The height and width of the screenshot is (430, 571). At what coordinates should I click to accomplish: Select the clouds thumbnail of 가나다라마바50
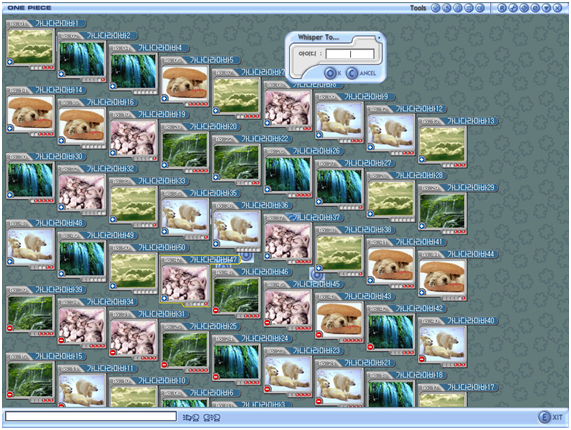coord(133,271)
